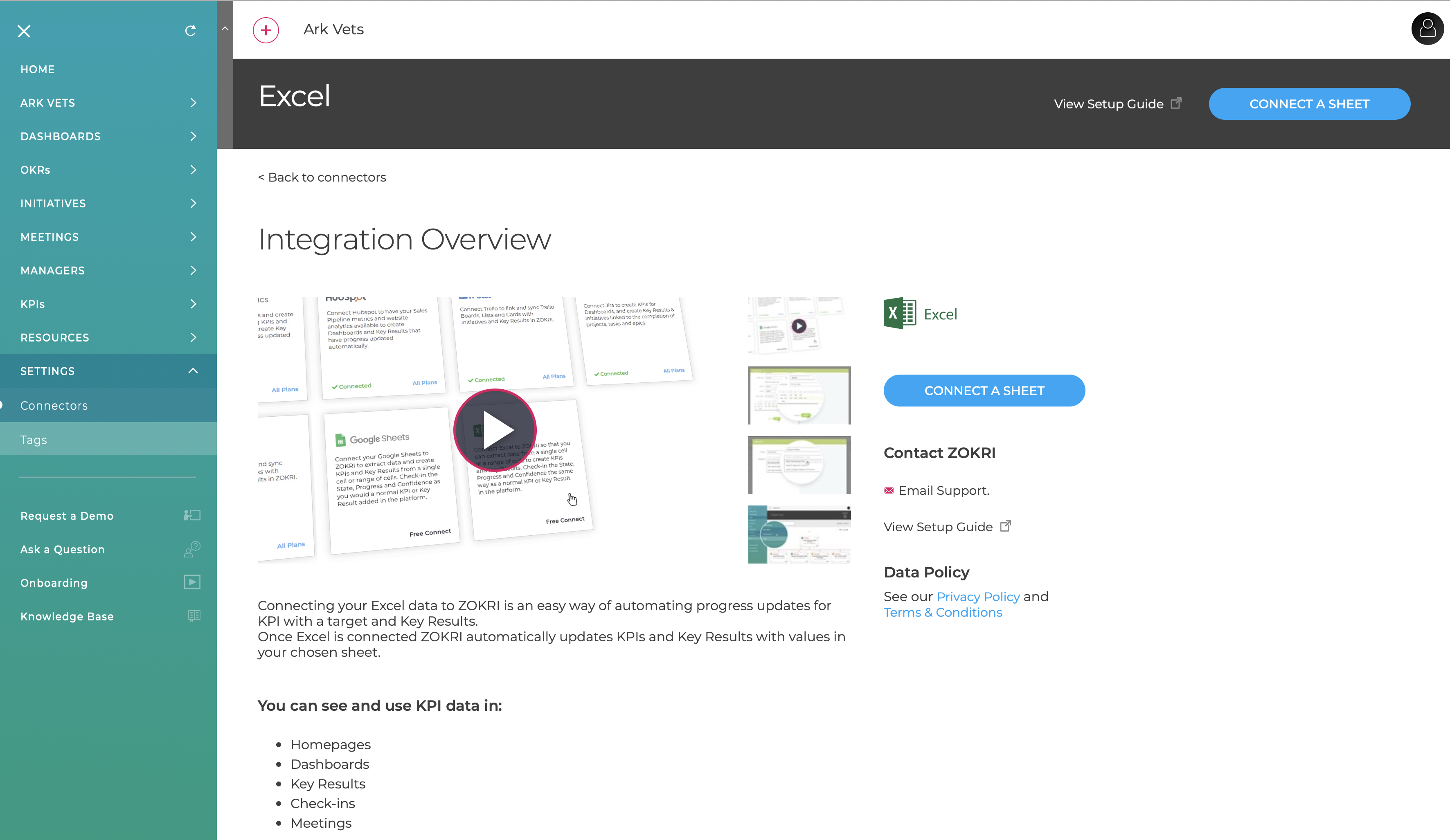Select the DASHBOARDS menu label

click(61, 136)
